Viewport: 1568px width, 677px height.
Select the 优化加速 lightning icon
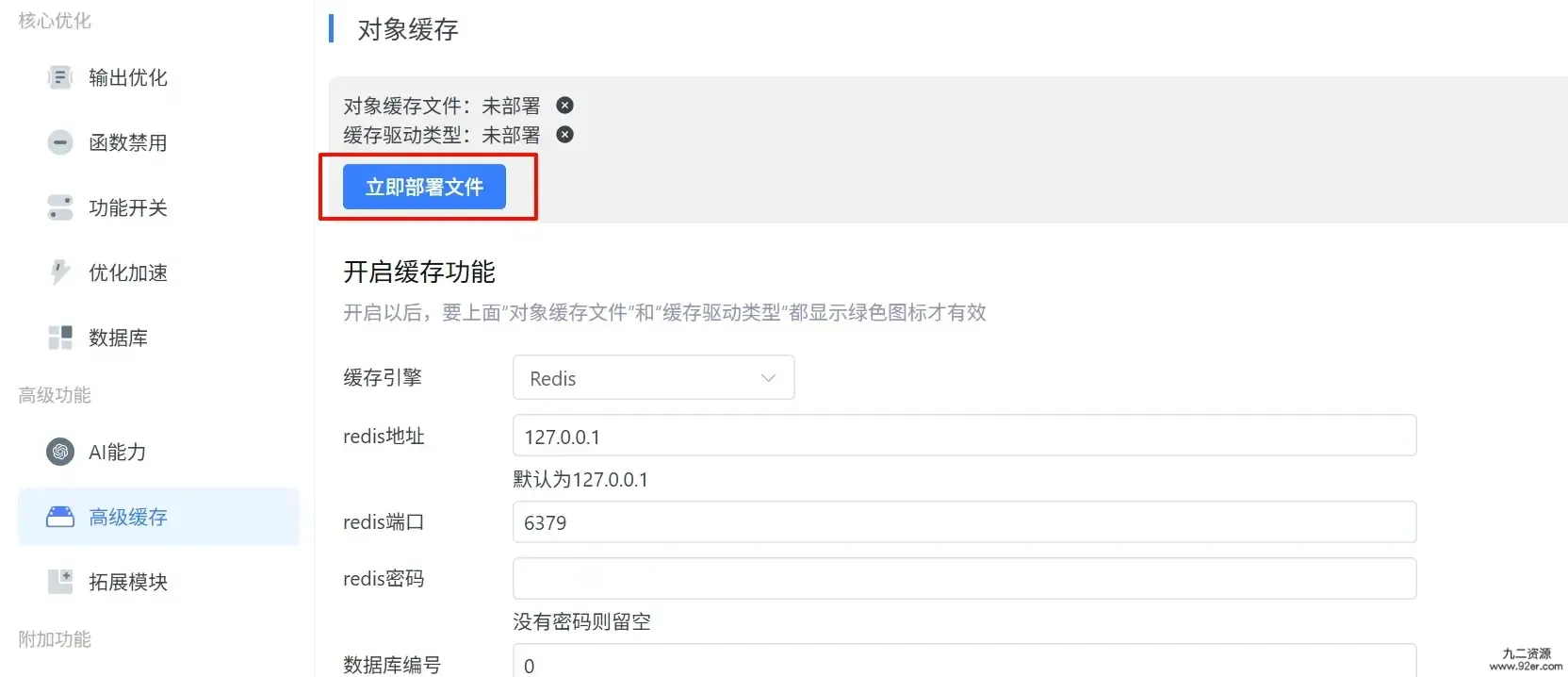60,272
